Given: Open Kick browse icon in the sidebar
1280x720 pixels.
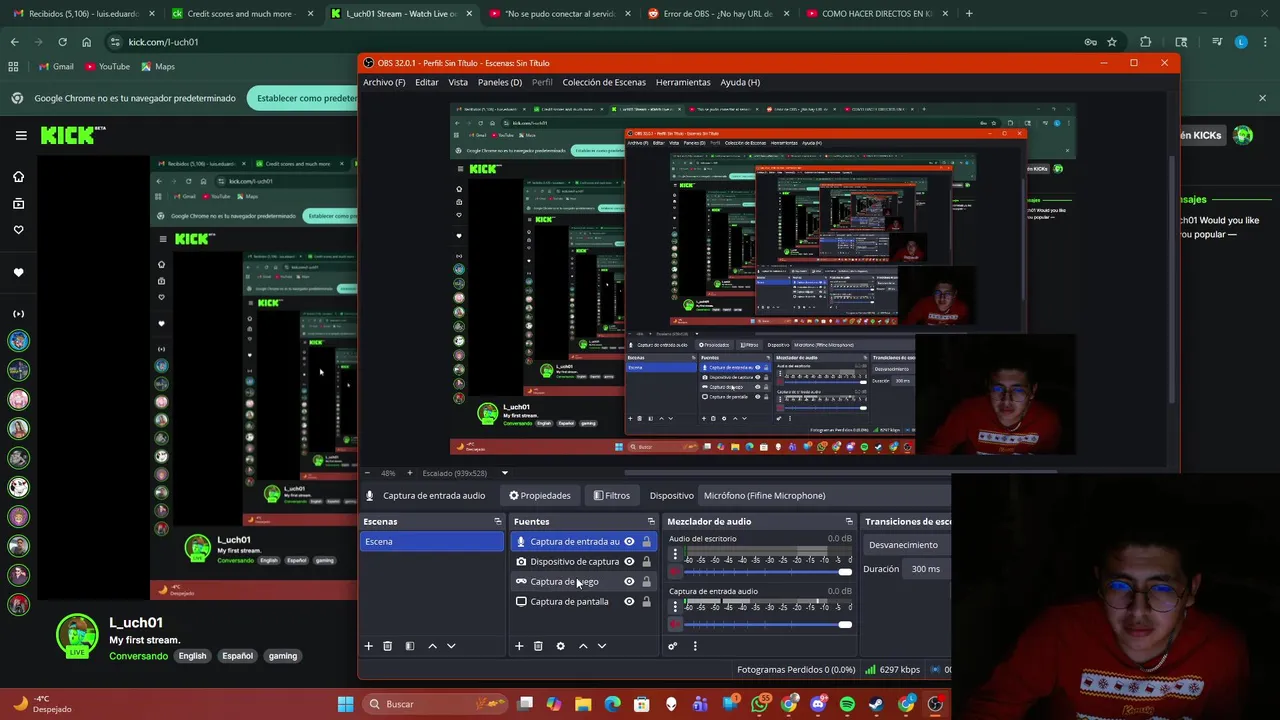Looking at the screenshot, I should point(18,203).
